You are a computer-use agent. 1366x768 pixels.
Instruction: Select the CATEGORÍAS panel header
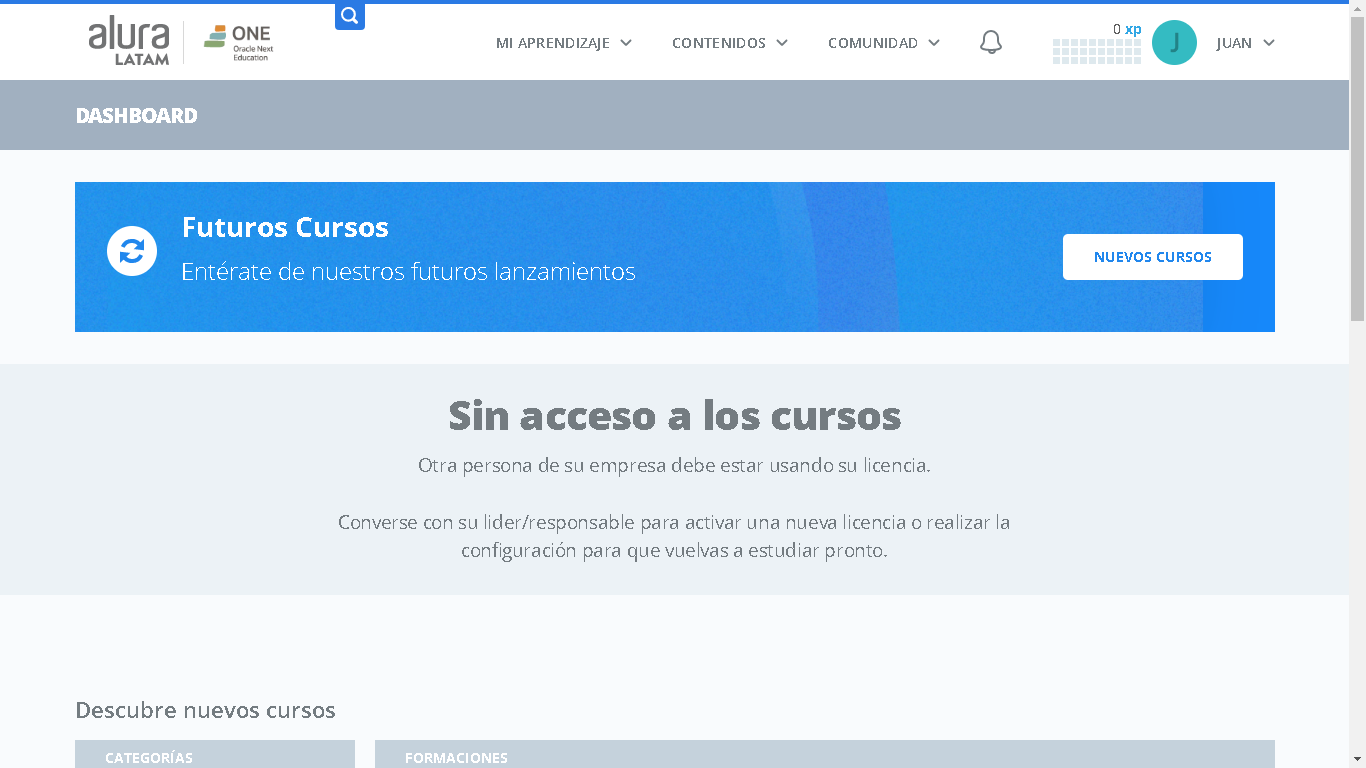tap(215, 754)
